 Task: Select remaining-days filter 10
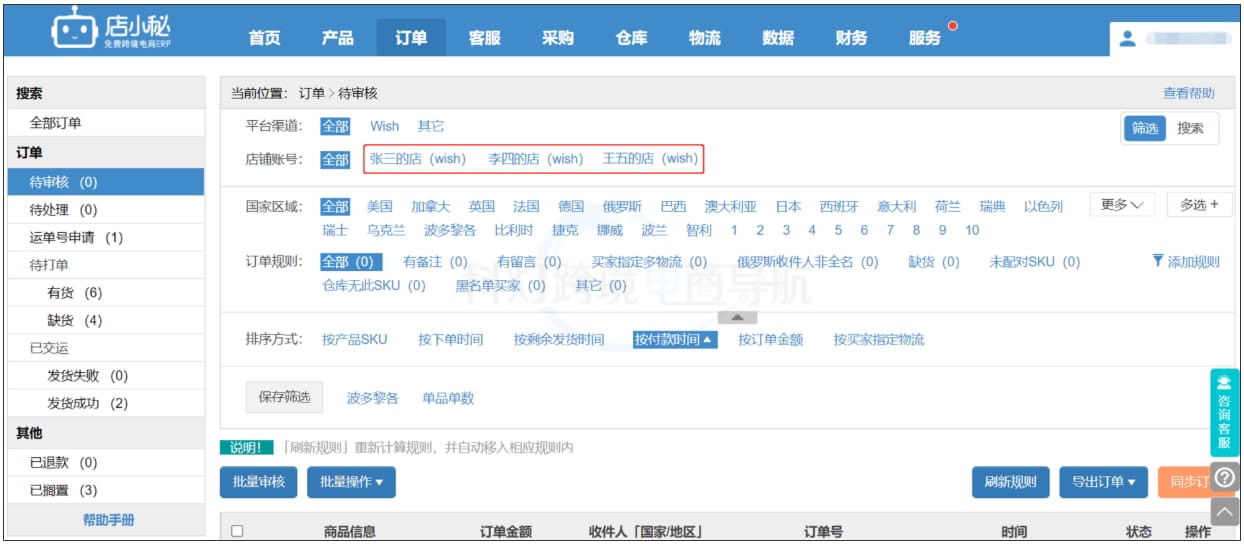[x=972, y=230]
